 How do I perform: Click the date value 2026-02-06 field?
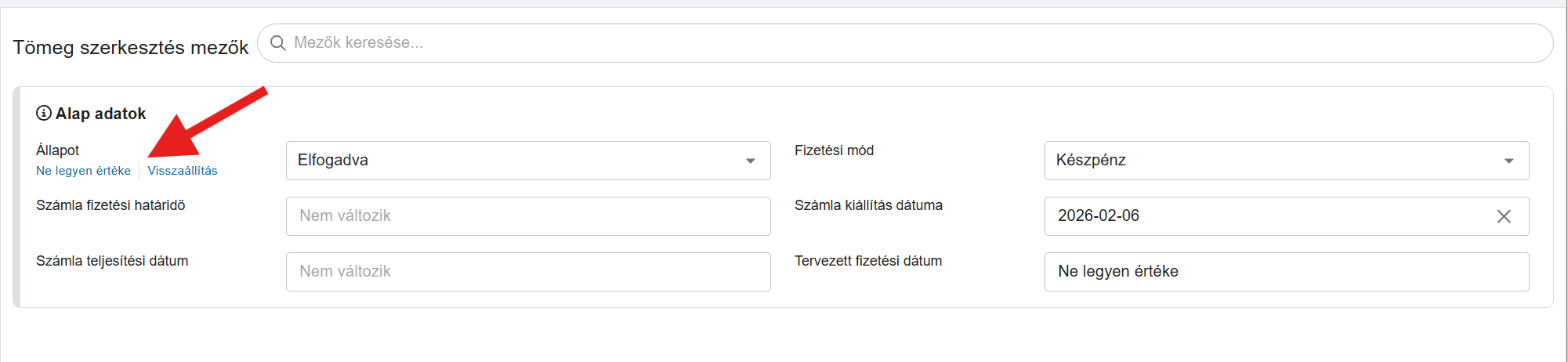pyautogui.click(x=1254, y=216)
